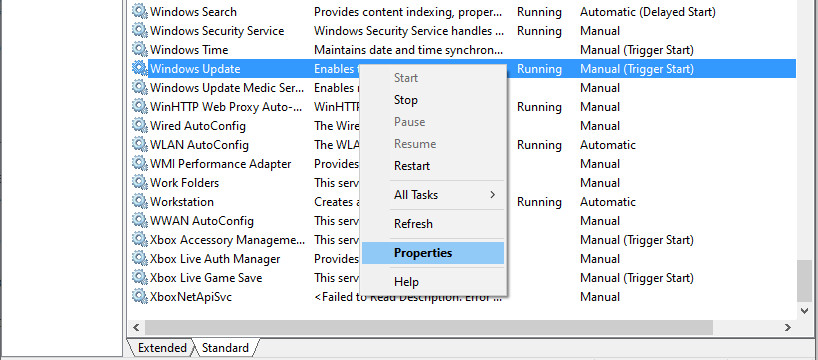The width and height of the screenshot is (818, 360).
Task: Select the XboxNetApiSvc service gear icon
Action: (x=139, y=296)
